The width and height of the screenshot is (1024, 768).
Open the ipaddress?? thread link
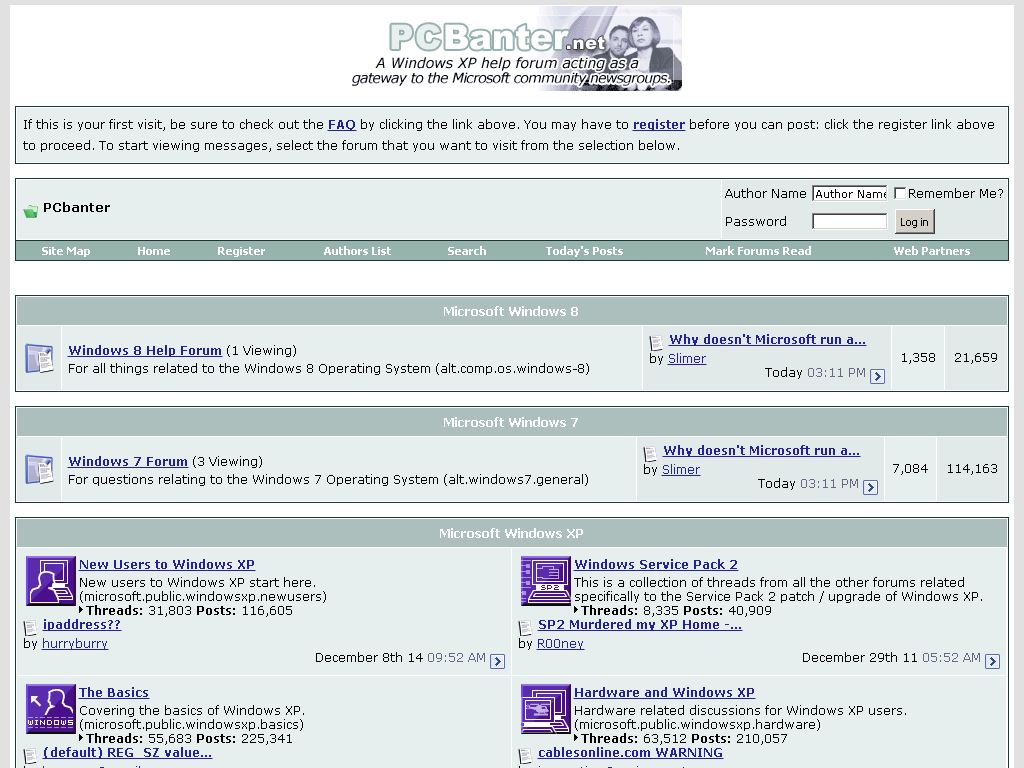(82, 624)
